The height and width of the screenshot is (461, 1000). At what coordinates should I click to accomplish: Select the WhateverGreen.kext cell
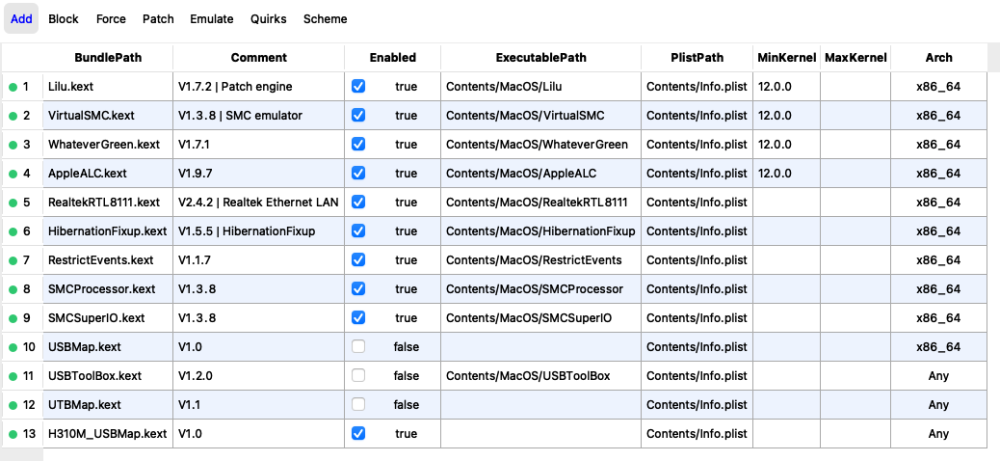pyautogui.click(x=108, y=144)
